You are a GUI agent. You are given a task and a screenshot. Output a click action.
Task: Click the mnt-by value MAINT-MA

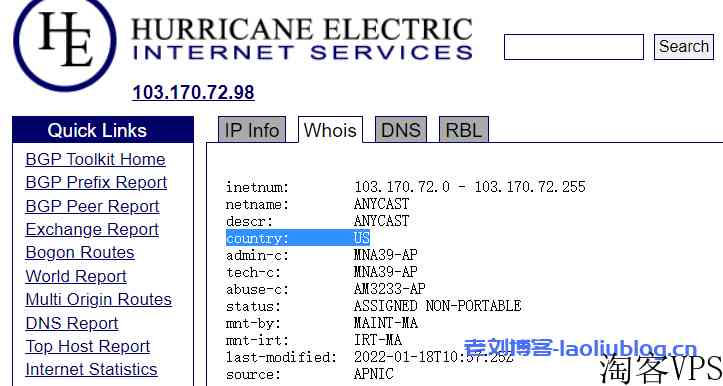pos(385,323)
